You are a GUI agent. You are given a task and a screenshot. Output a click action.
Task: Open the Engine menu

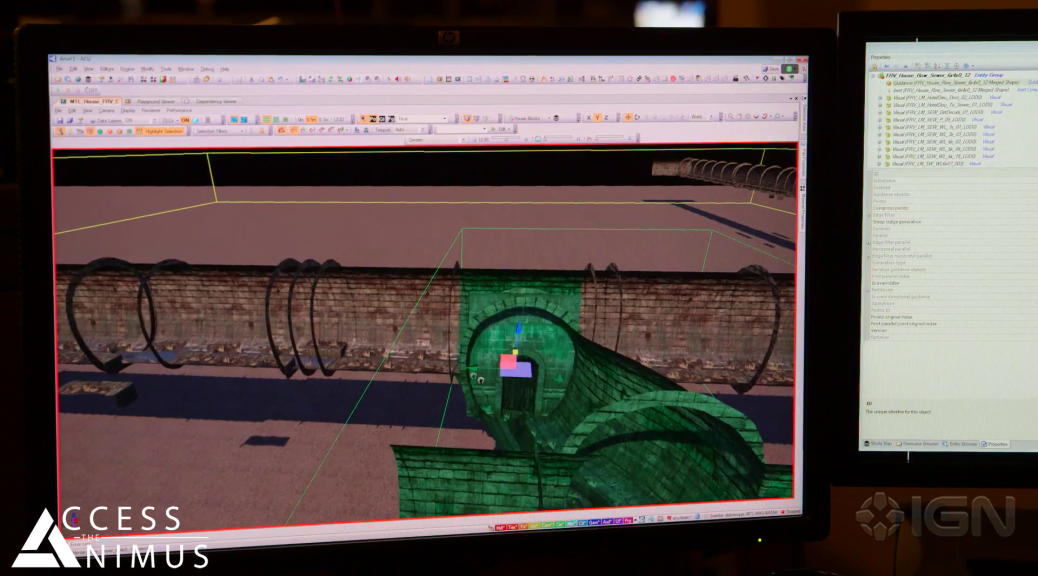127,69
